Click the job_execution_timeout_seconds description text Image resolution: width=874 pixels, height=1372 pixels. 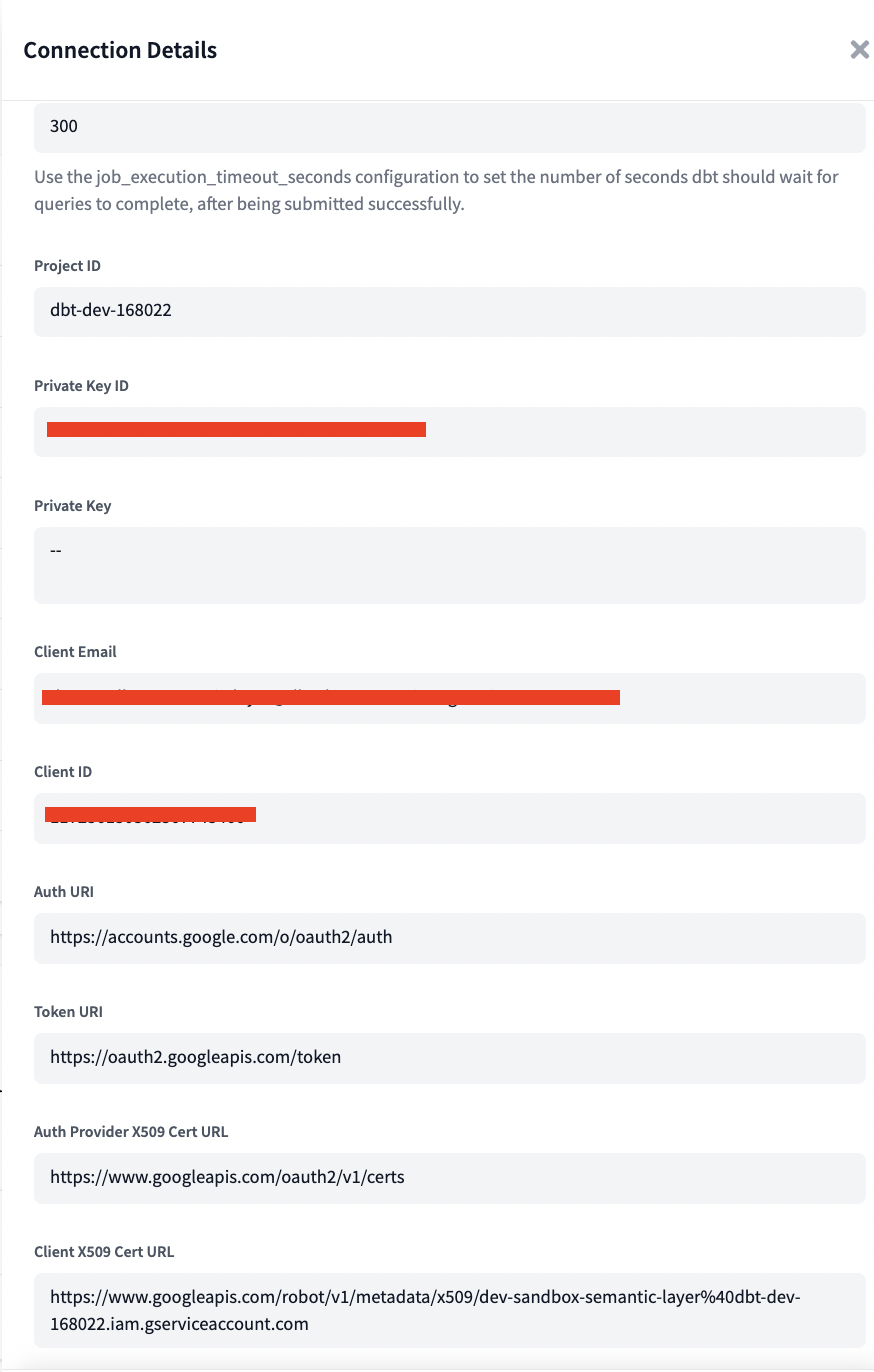[435, 190]
